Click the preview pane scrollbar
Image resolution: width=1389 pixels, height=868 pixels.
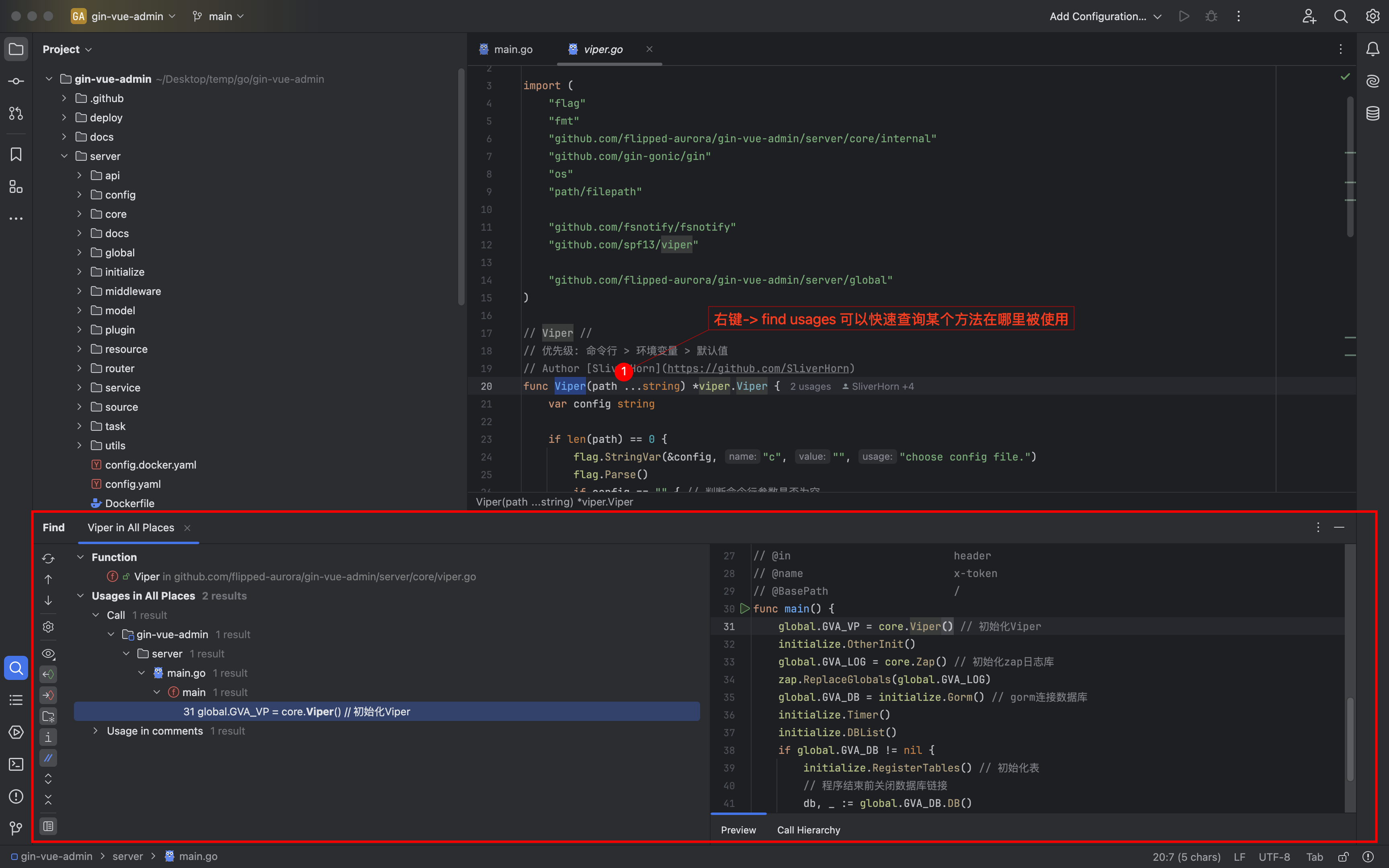tap(1350, 739)
